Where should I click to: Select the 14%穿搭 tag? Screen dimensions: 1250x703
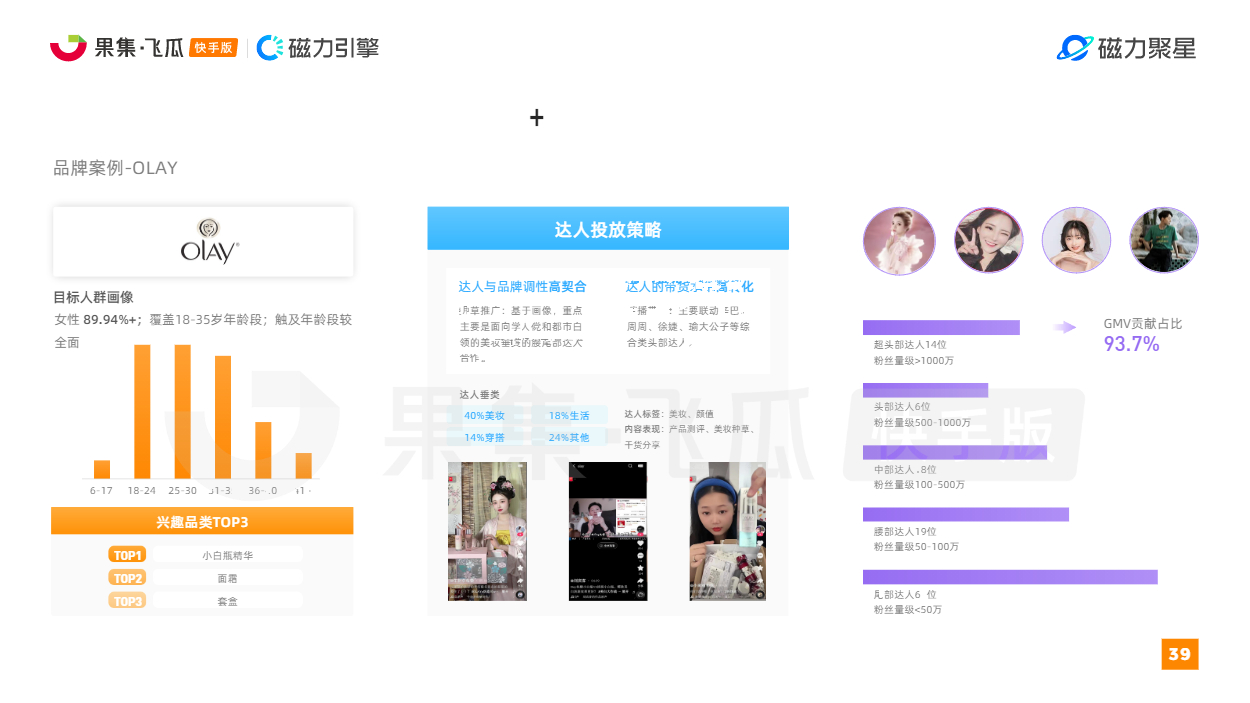(484, 437)
